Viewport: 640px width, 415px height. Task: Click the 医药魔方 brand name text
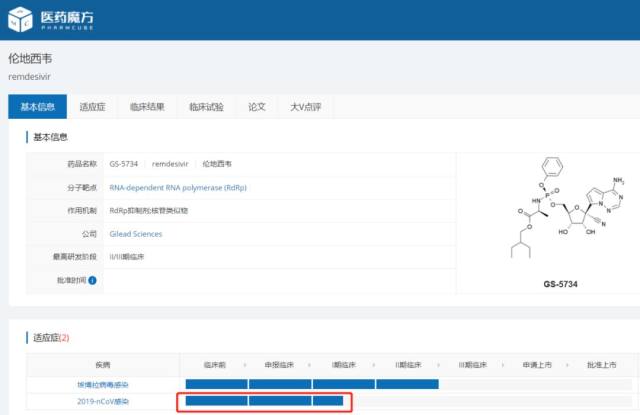pyautogui.click(x=67, y=17)
